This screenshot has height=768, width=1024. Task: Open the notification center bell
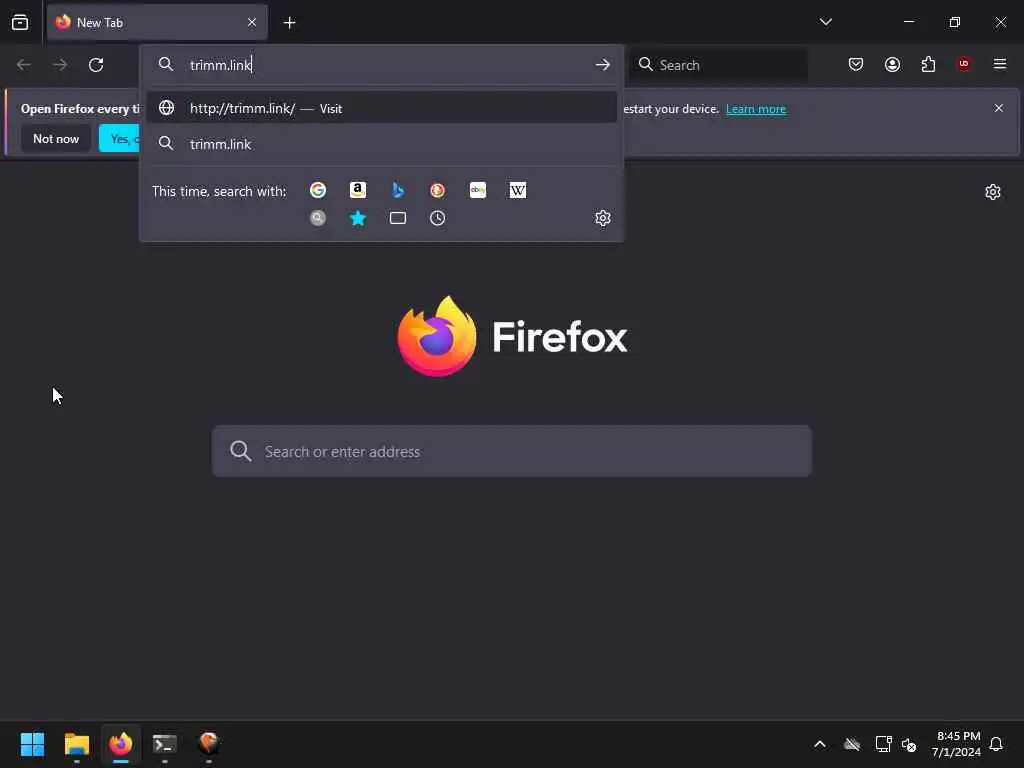click(x=996, y=744)
